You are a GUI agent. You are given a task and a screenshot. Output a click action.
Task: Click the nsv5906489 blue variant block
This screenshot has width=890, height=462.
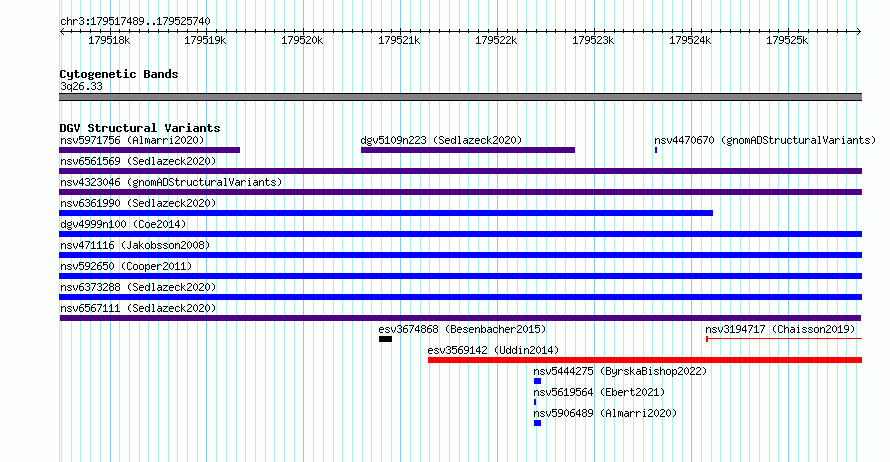[x=538, y=423]
